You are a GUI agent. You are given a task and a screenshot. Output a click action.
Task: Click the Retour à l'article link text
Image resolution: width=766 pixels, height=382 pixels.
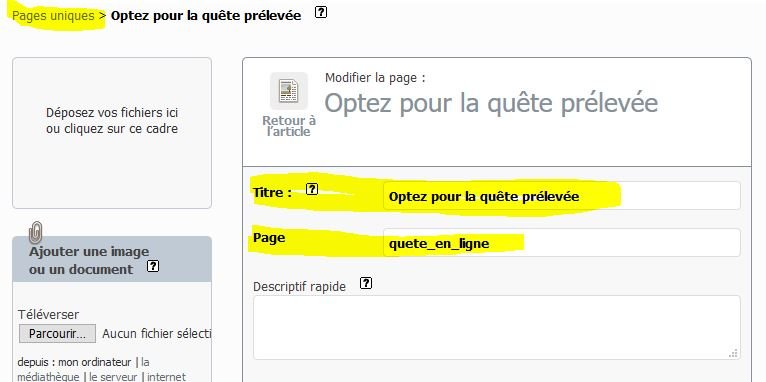tap(289, 126)
